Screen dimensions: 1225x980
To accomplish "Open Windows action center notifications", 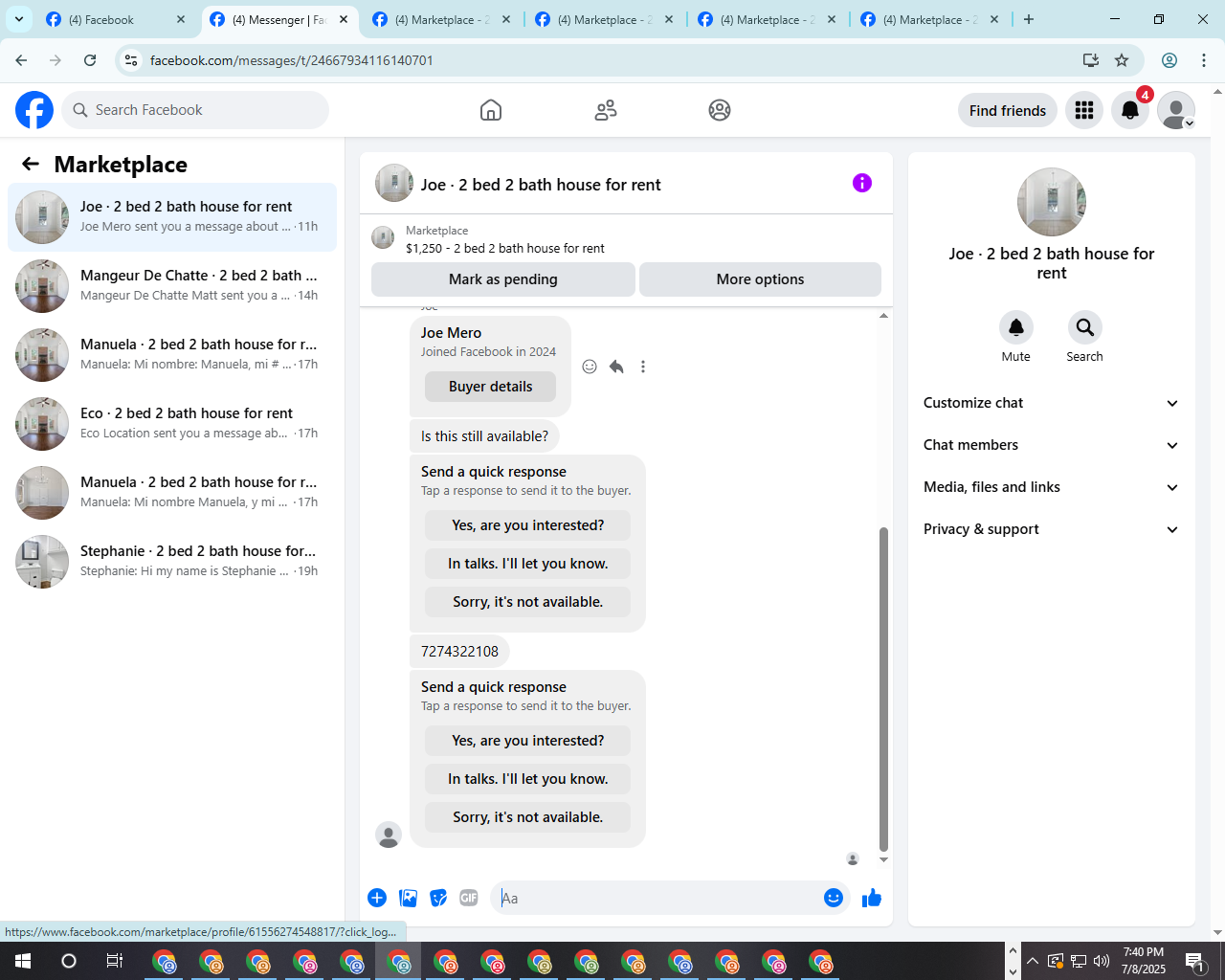I will 1194,961.
